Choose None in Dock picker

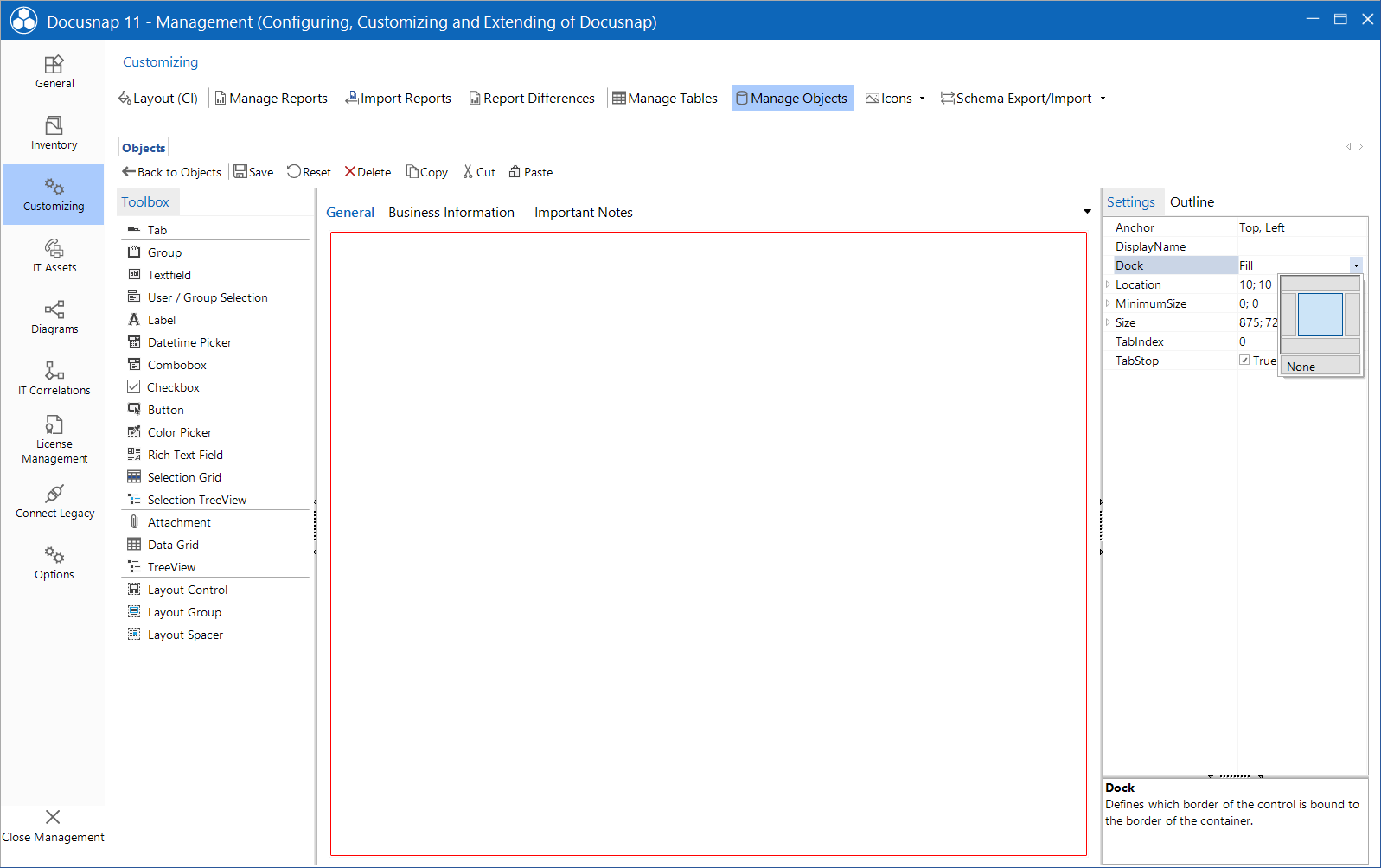point(1320,367)
